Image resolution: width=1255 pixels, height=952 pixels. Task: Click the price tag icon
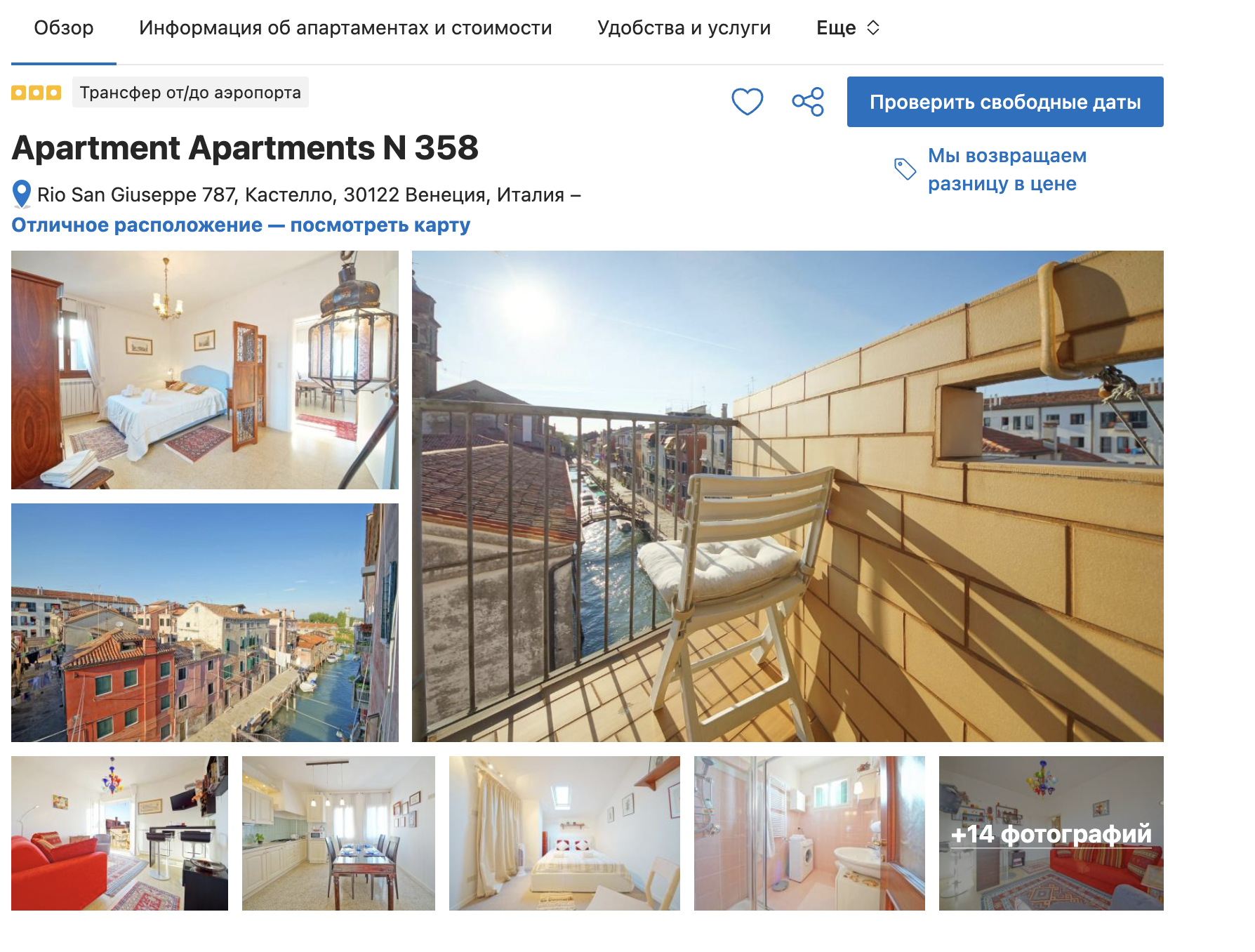tap(905, 168)
